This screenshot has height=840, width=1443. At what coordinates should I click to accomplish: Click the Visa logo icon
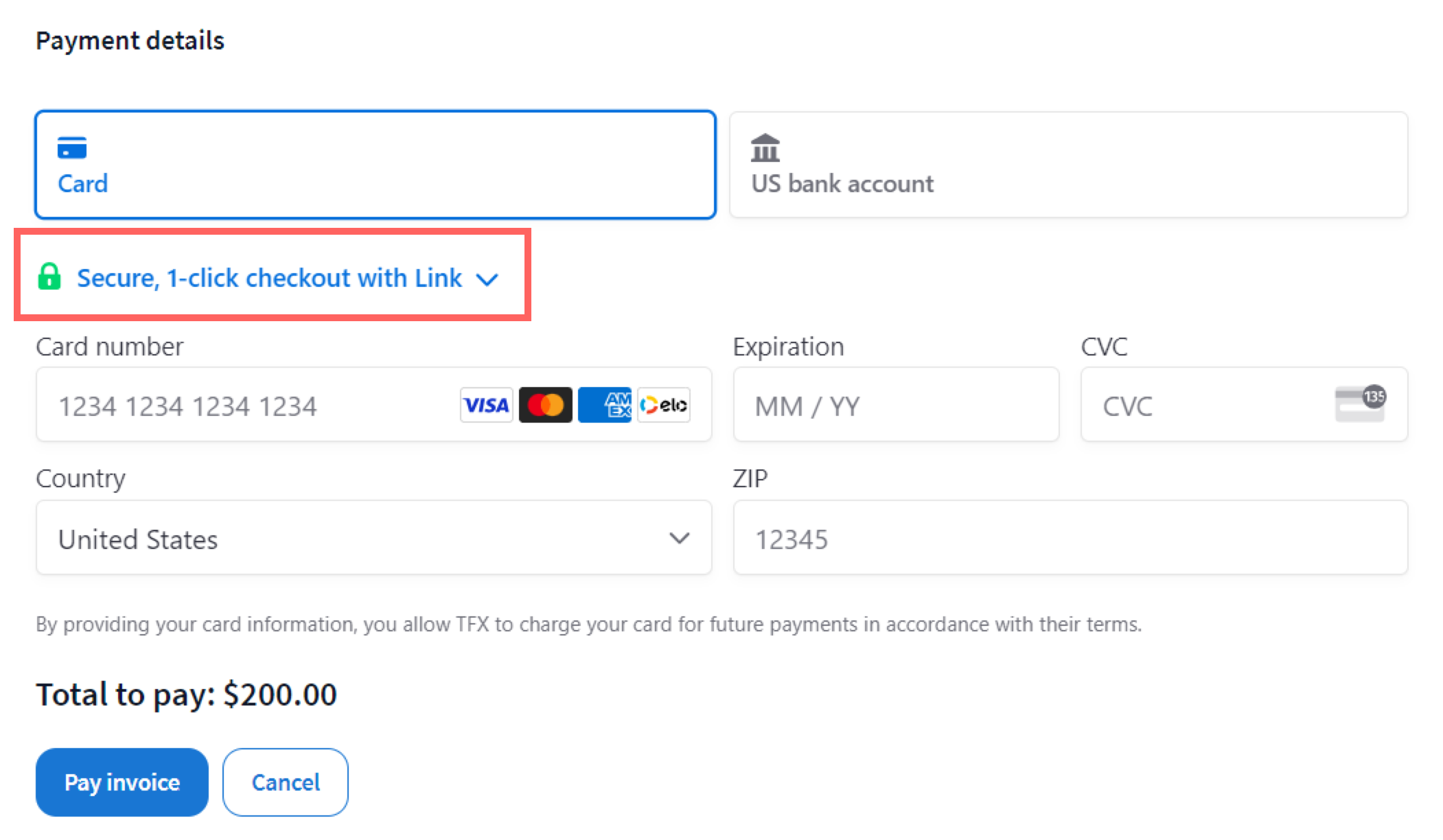coord(486,405)
